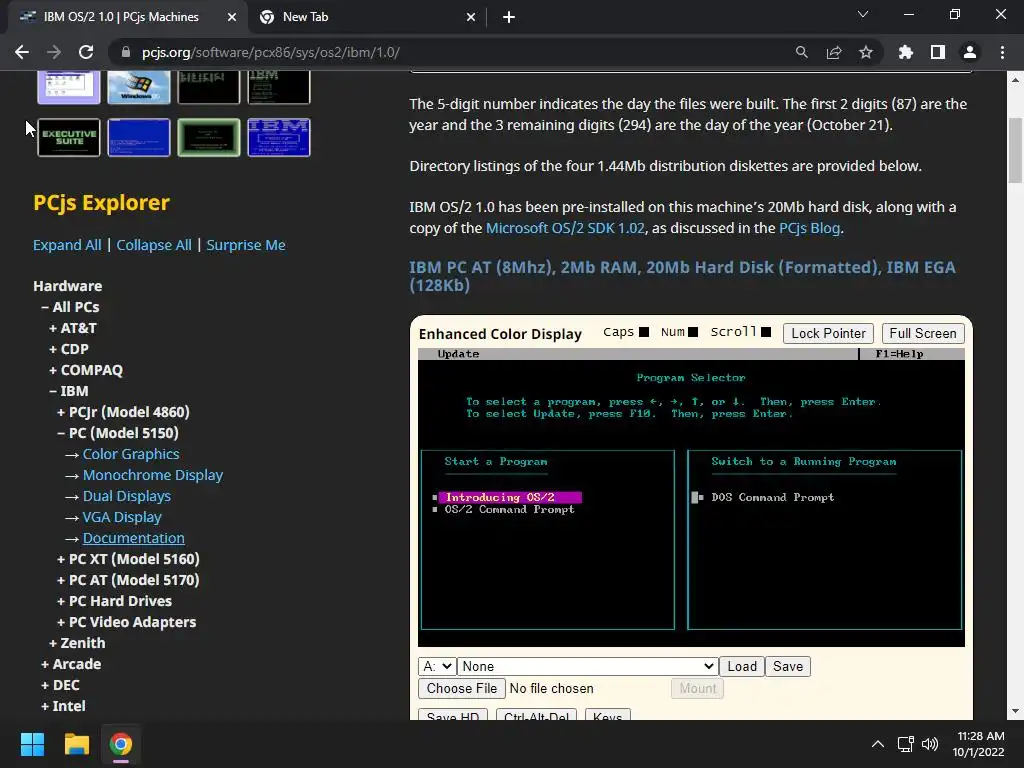Toggle the browser side panel
The width and height of the screenshot is (1024, 768).
(937, 52)
